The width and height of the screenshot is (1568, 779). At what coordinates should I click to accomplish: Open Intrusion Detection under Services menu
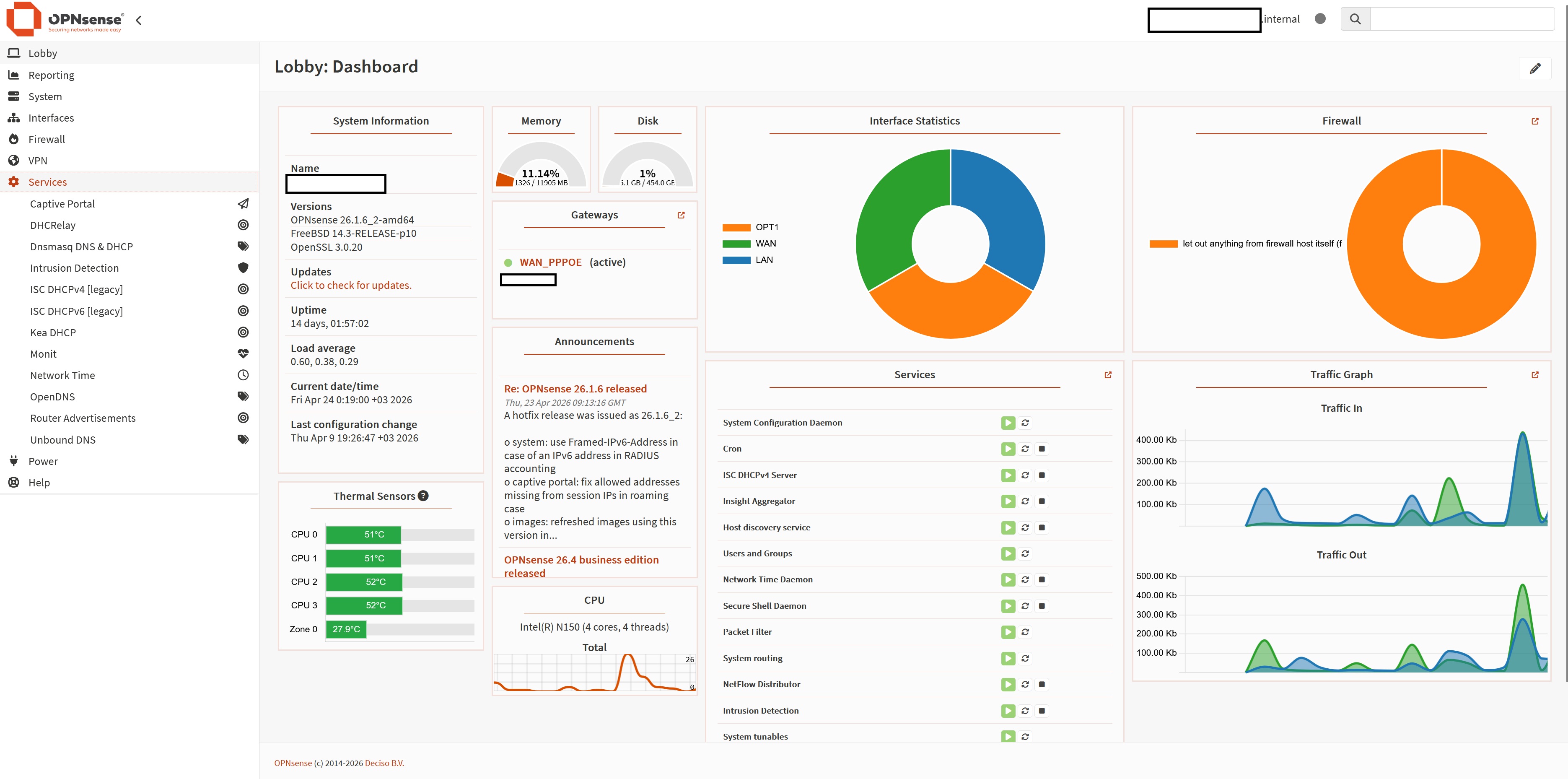(74, 268)
